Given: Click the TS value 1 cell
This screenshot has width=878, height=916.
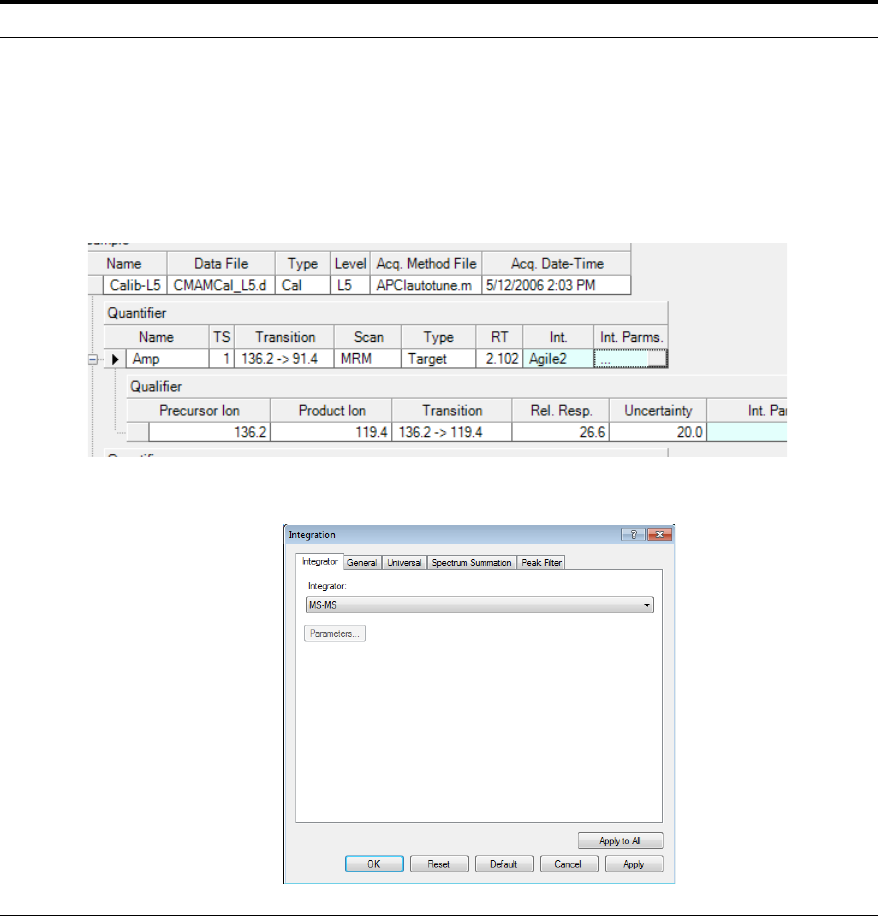Looking at the screenshot, I should coord(221,359).
